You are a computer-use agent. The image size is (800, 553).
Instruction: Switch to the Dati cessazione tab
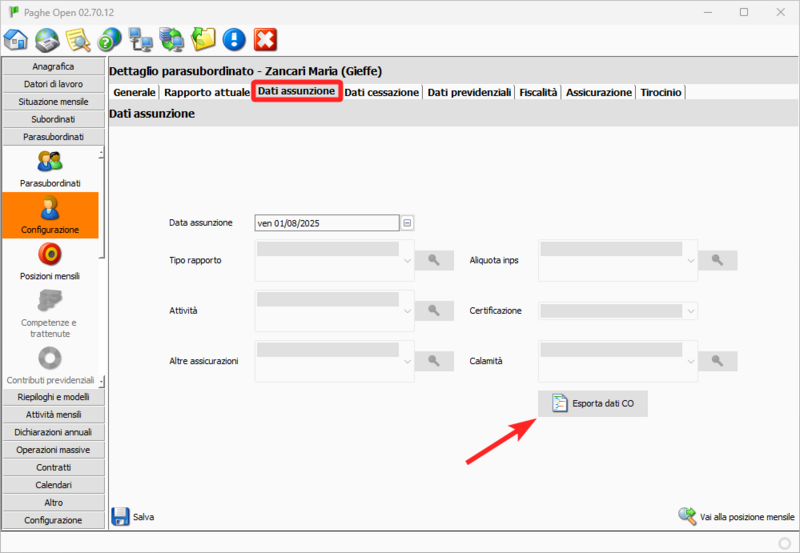point(382,92)
